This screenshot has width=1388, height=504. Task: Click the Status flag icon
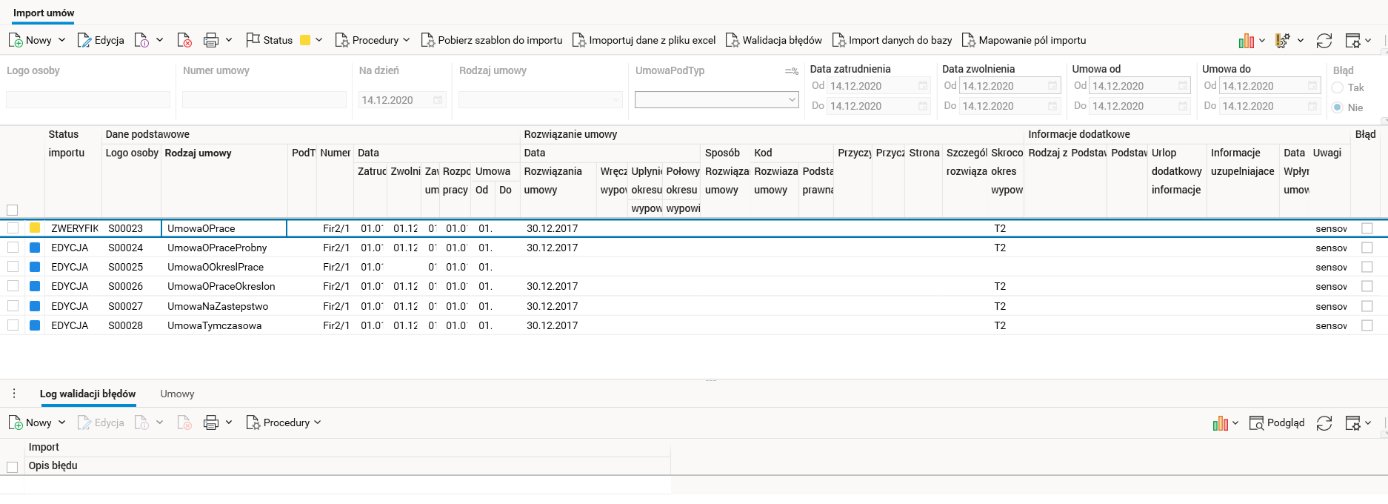[x=252, y=40]
